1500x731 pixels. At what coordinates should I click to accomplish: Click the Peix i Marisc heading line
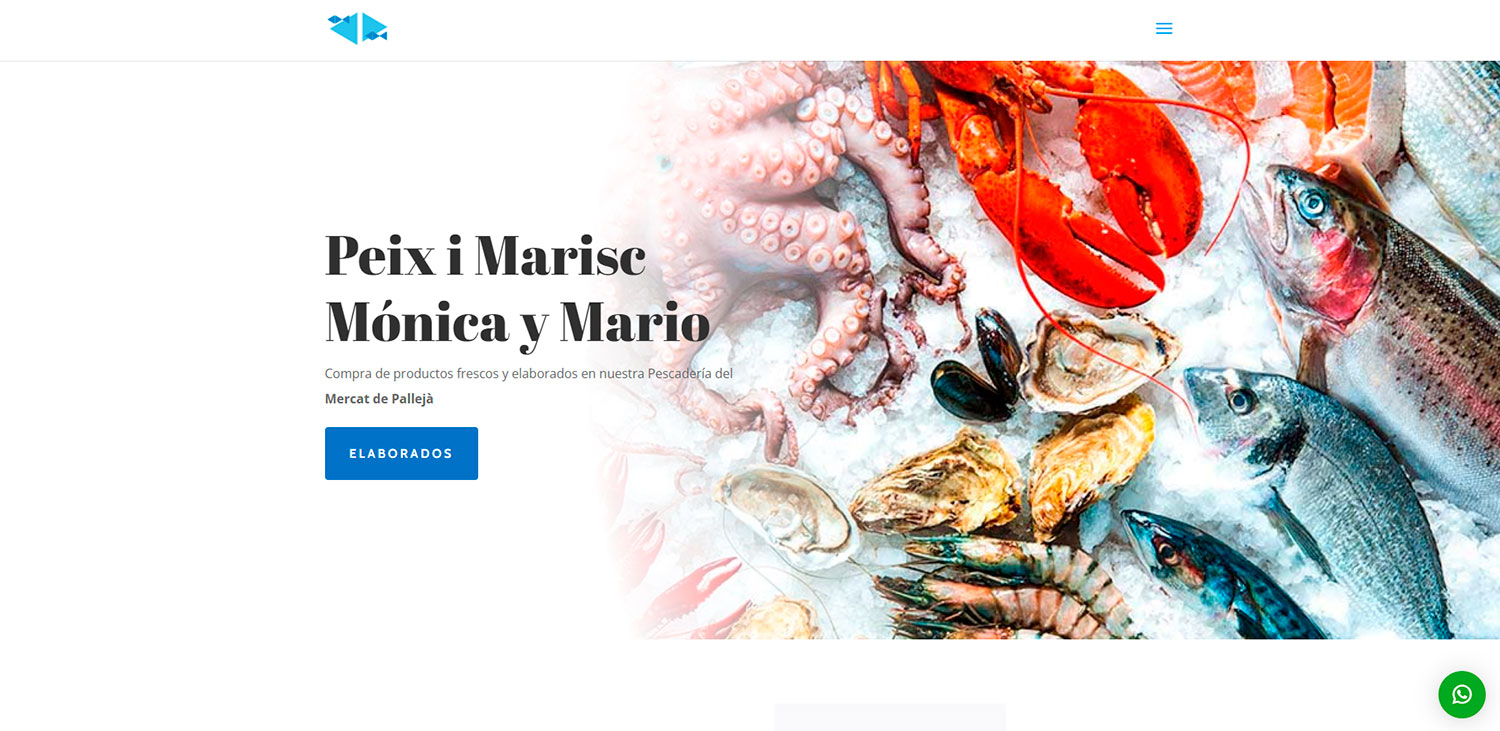[485, 255]
